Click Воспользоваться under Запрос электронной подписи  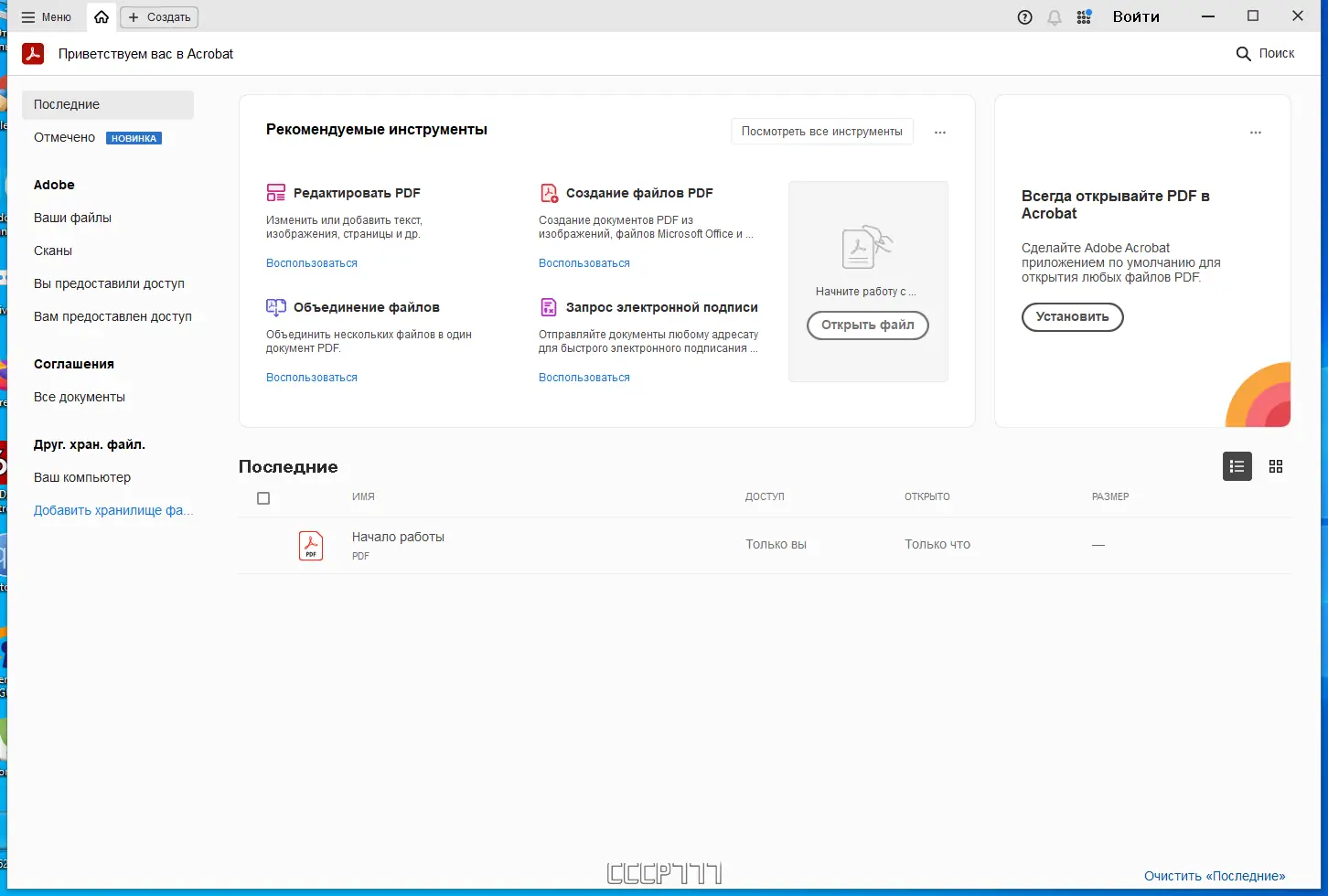point(584,378)
